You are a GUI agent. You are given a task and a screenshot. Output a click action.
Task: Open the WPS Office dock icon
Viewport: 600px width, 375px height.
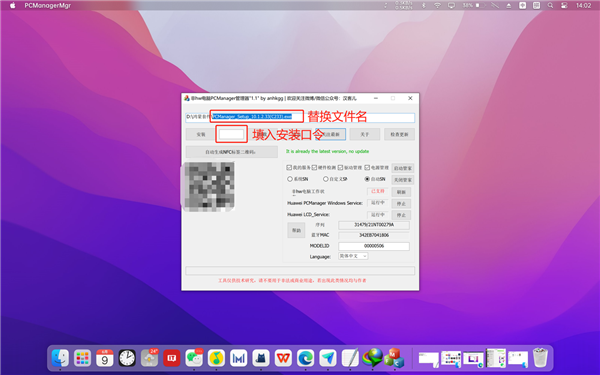[283, 358]
